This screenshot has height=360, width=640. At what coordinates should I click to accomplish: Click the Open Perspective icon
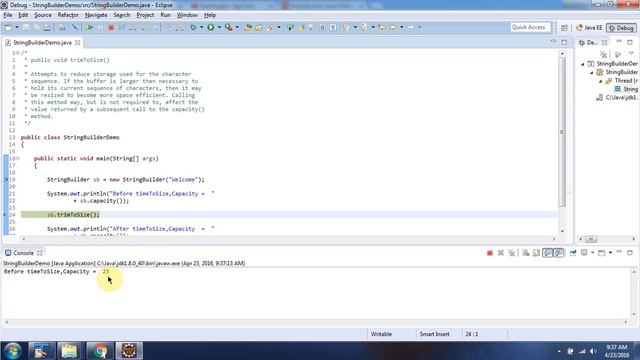click(x=564, y=28)
